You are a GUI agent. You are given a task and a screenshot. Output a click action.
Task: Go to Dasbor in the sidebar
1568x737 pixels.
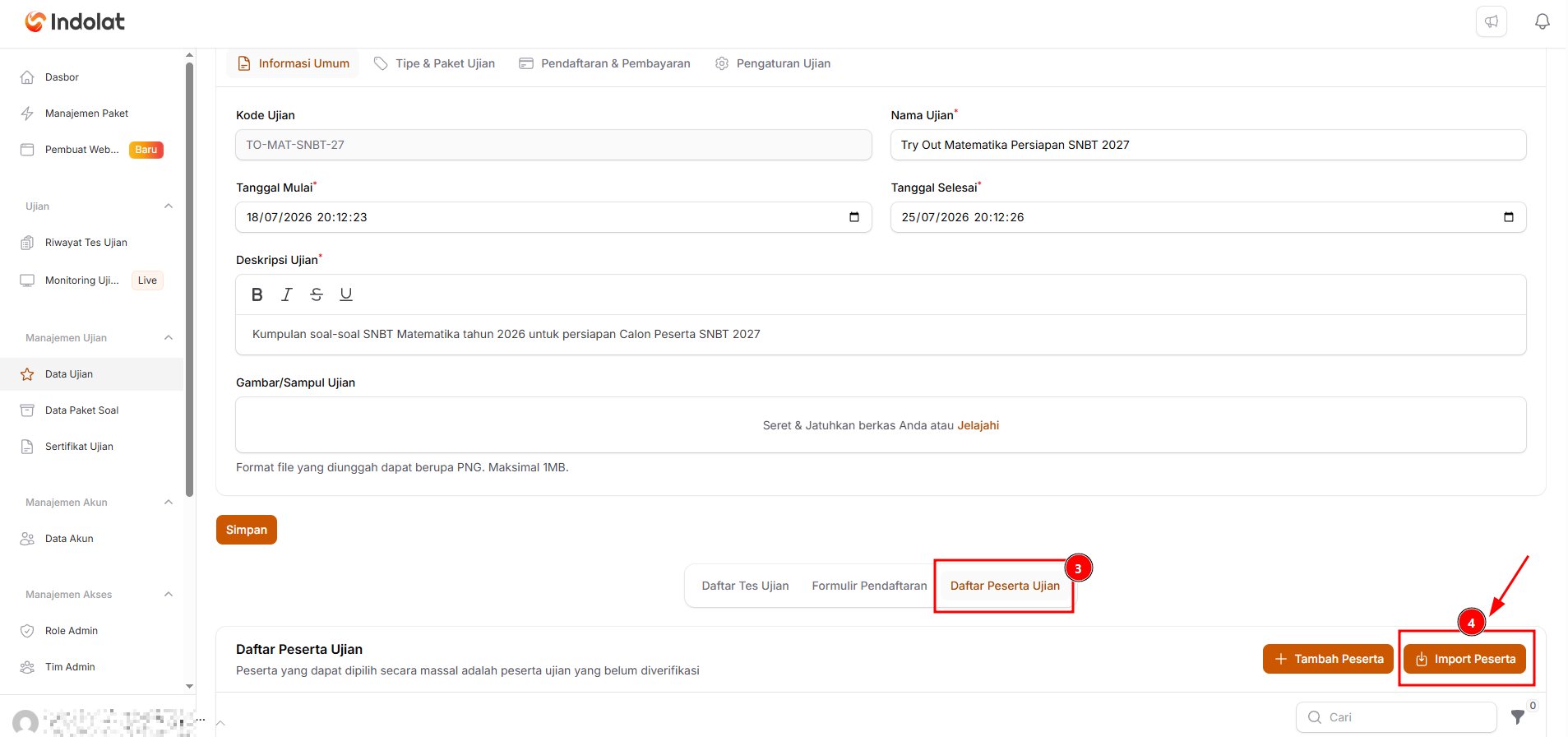(x=62, y=77)
